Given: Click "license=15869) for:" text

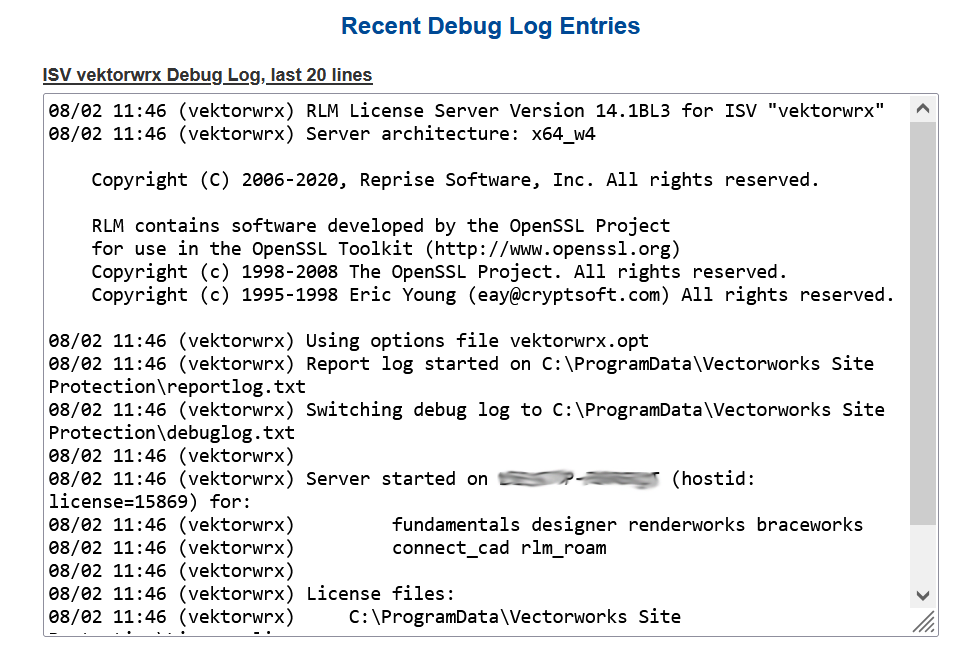Looking at the screenshot, I should coord(150,502).
